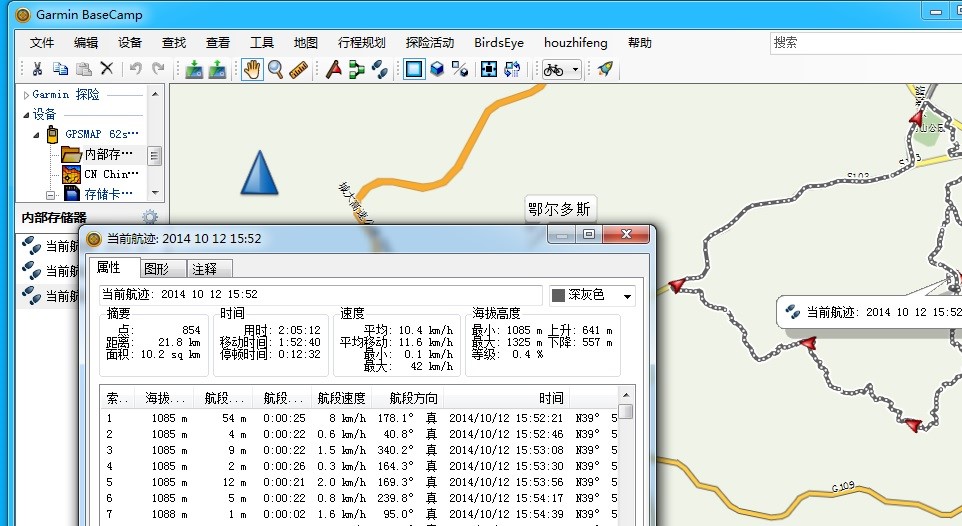Click the track table scroll up arrow
Viewport: 962px width, 526px height.
626,395
